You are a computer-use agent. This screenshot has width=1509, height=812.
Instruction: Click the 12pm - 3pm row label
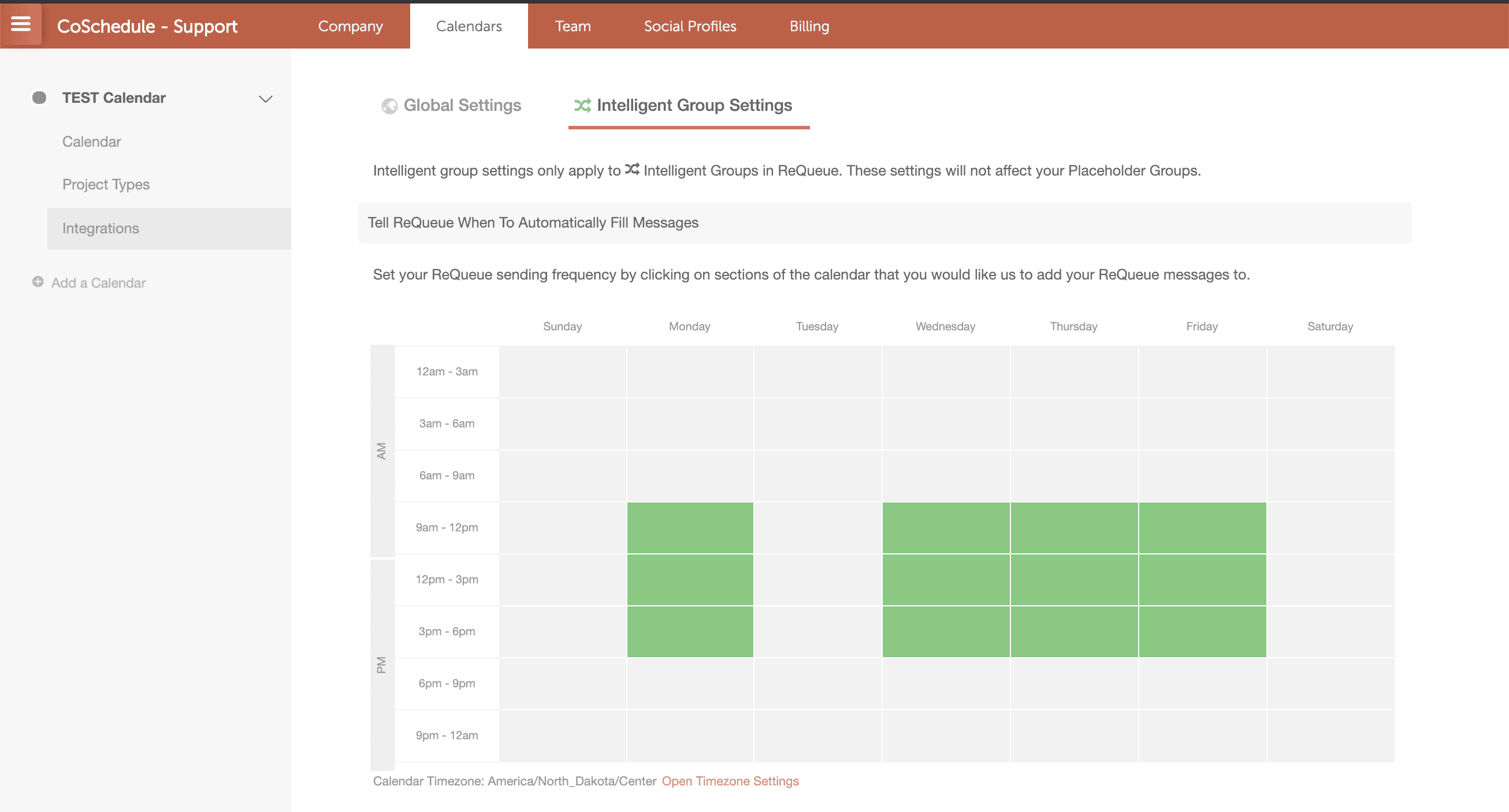pyautogui.click(x=447, y=580)
